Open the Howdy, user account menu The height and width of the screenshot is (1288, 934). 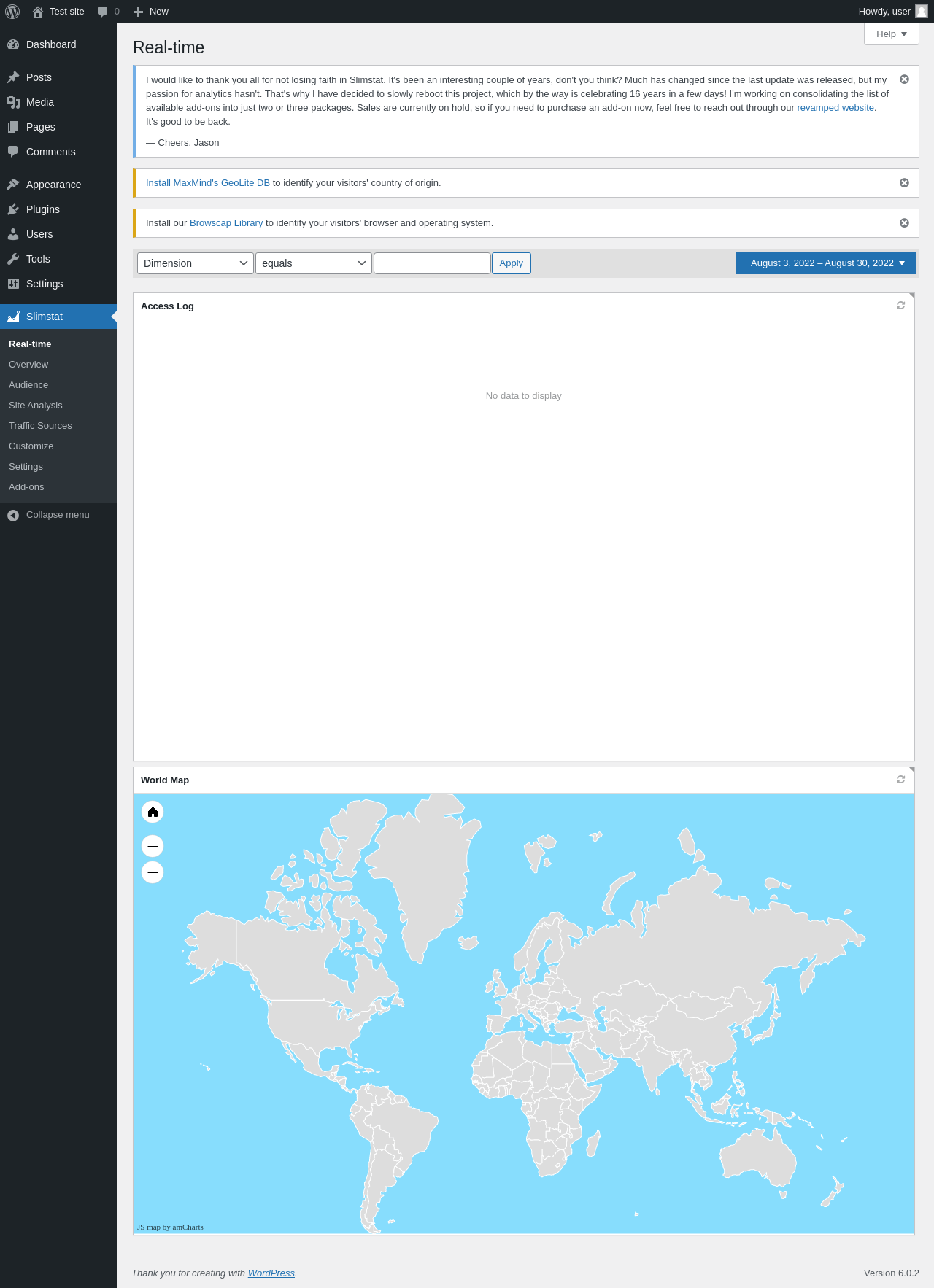(x=892, y=12)
